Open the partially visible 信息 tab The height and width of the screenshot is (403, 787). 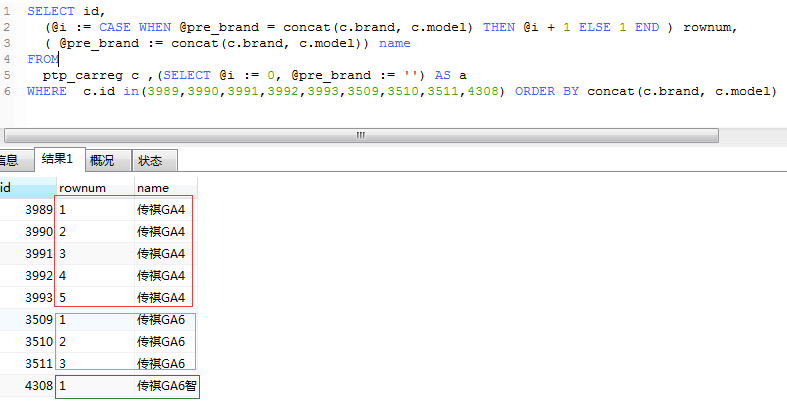(x=16, y=161)
